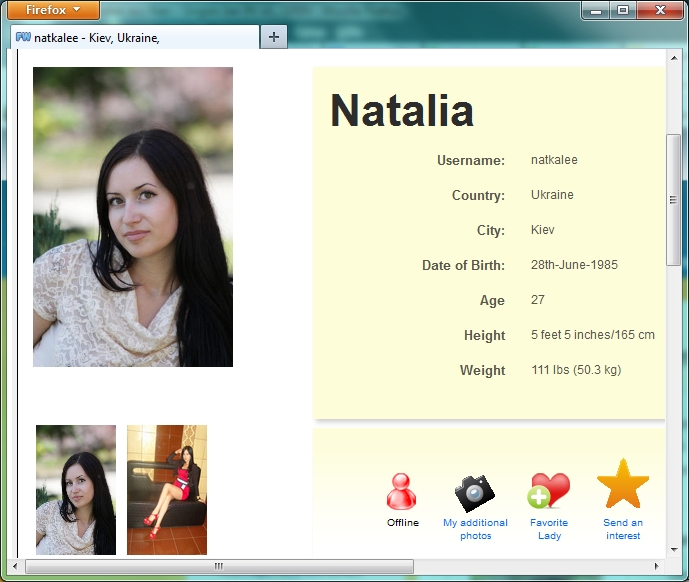This screenshot has height=582, width=689.
Task: Click the horizontal scrollbar thumb
Action: [219, 566]
